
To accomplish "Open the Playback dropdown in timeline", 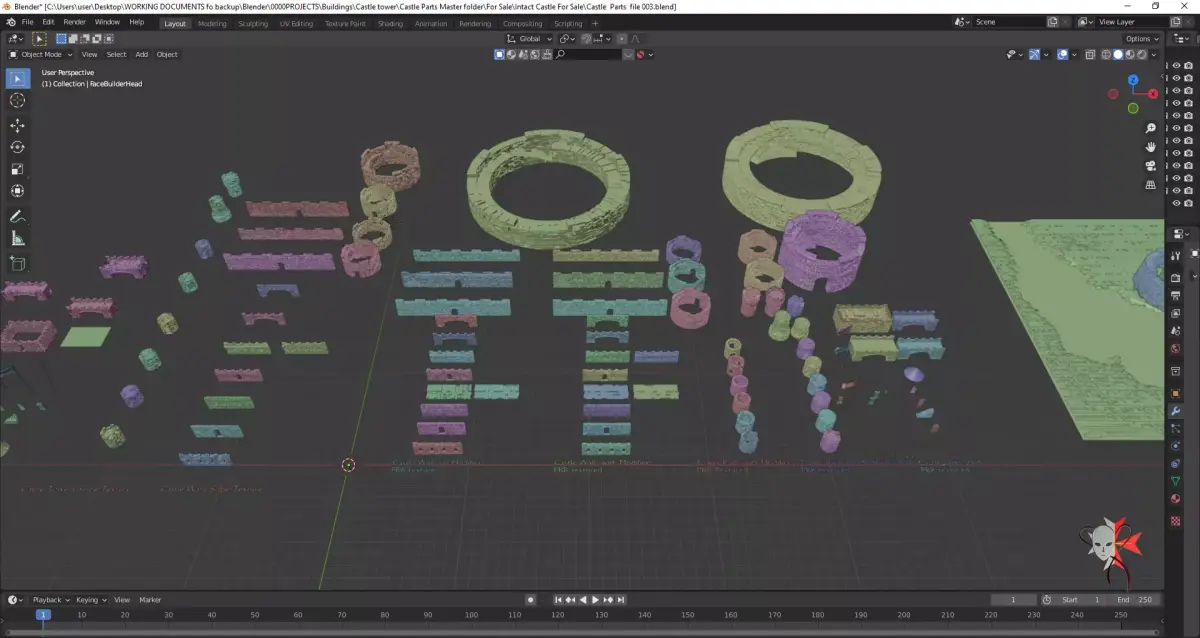I will pos(50,600).
